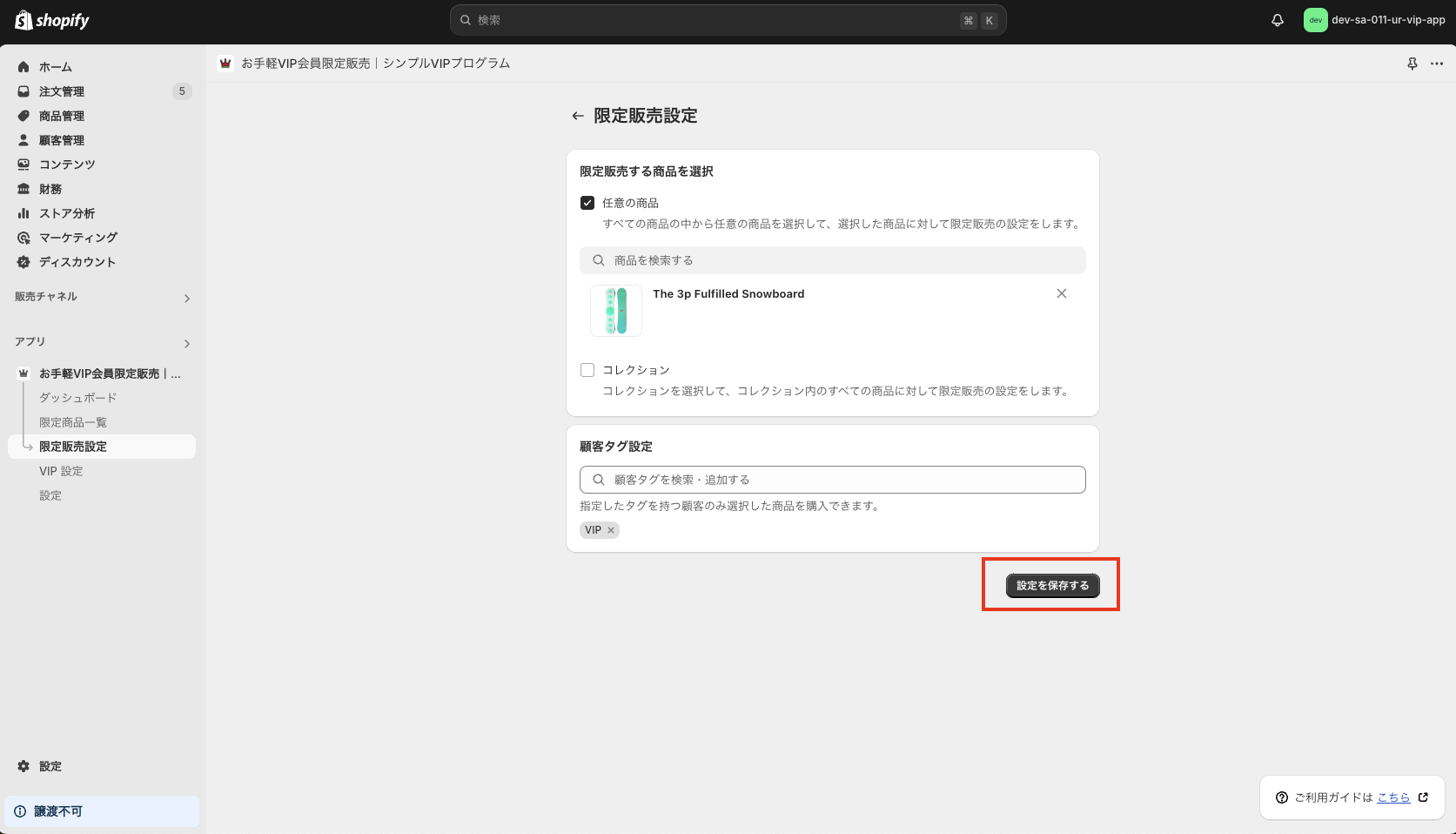Uncheck the 任意の商品 checkbox

tap(587, 202)
